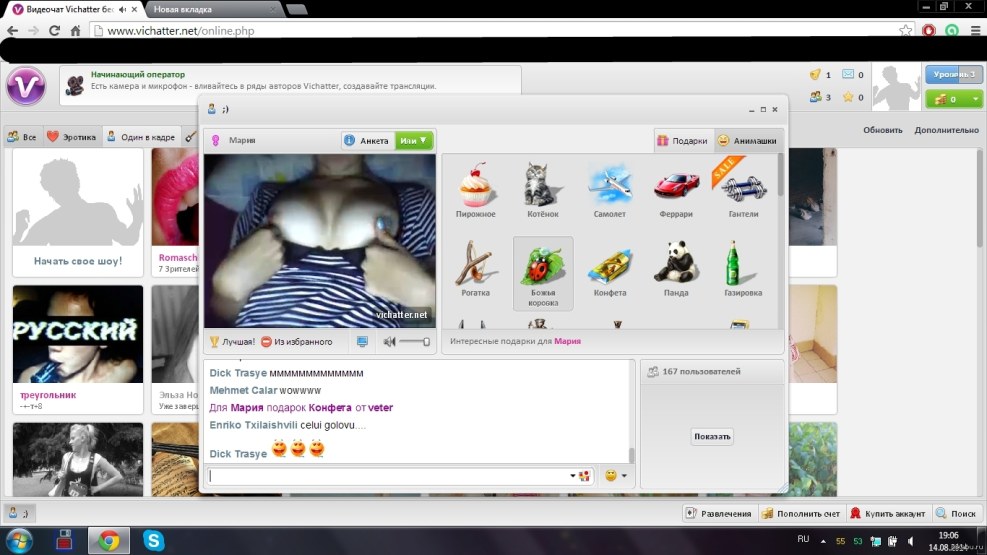Adjust the video volume slider
Image resolution: width=987 pixels, height=555 pixels.
415,342
